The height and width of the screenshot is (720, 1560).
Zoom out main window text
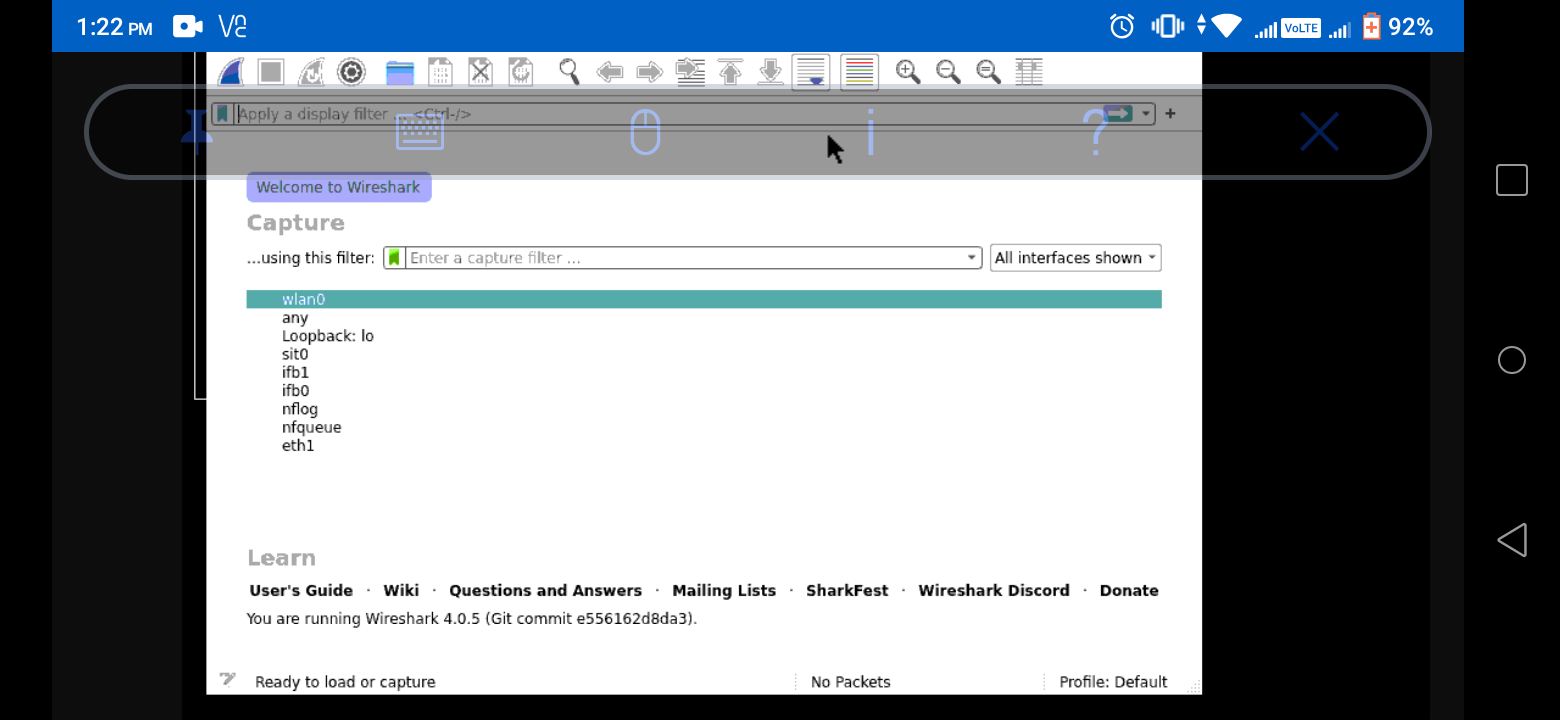[x=948, y=72]
